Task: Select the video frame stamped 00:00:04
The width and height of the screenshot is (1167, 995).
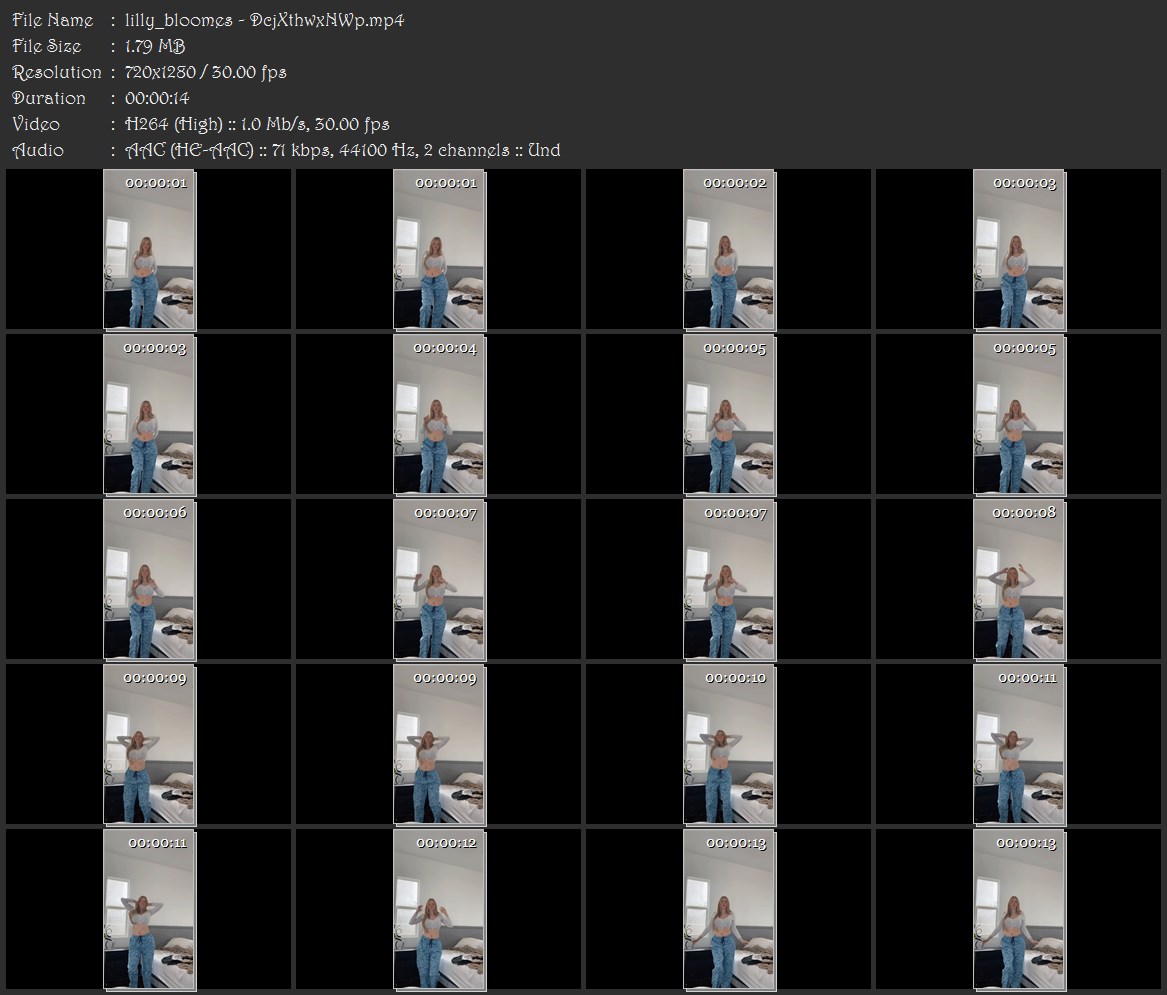Action: point(439,415)
